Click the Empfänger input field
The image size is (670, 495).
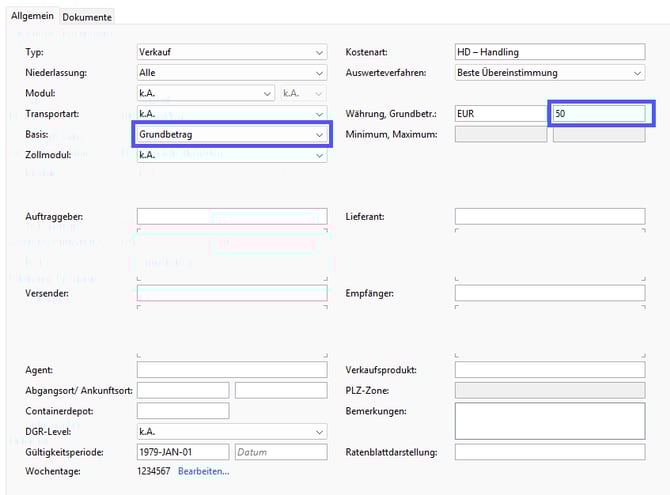pyautogui.click(x=549, y=293)
